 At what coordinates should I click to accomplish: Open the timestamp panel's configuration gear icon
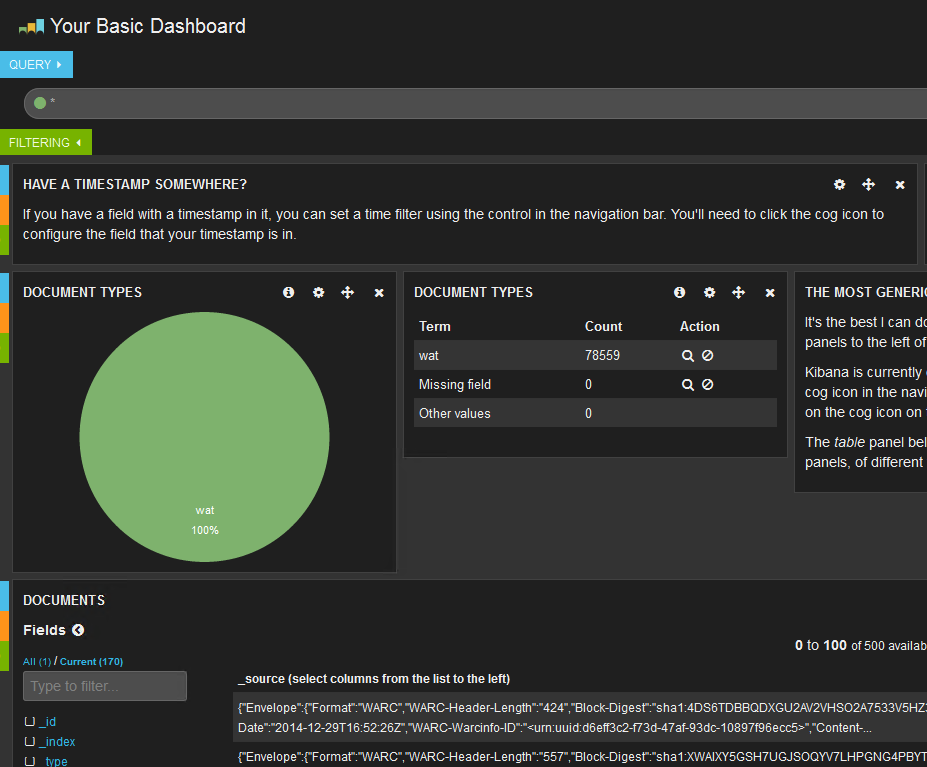(839, 185)
